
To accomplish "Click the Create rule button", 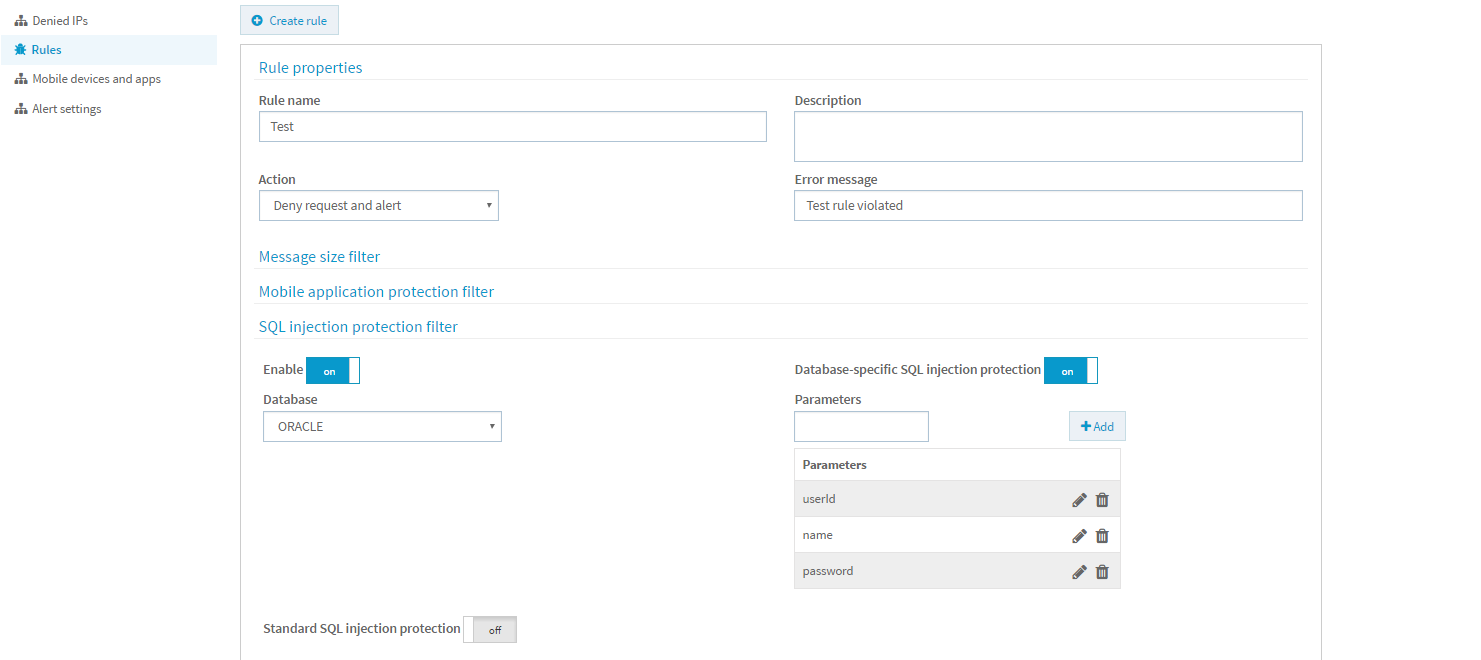I will pos(289,19).
